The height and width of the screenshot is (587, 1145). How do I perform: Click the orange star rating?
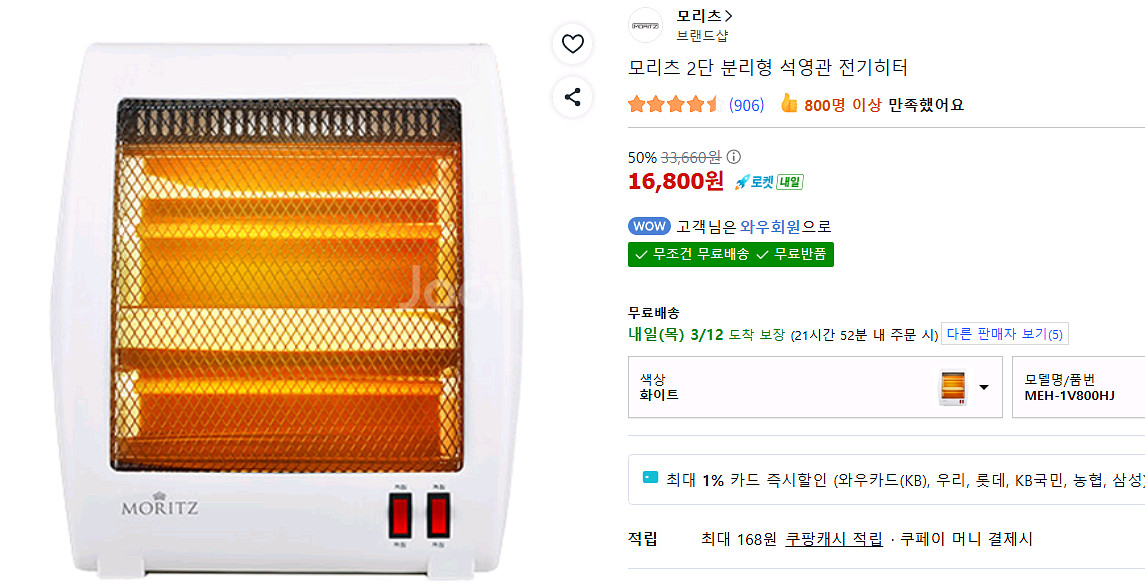[673, 104]
